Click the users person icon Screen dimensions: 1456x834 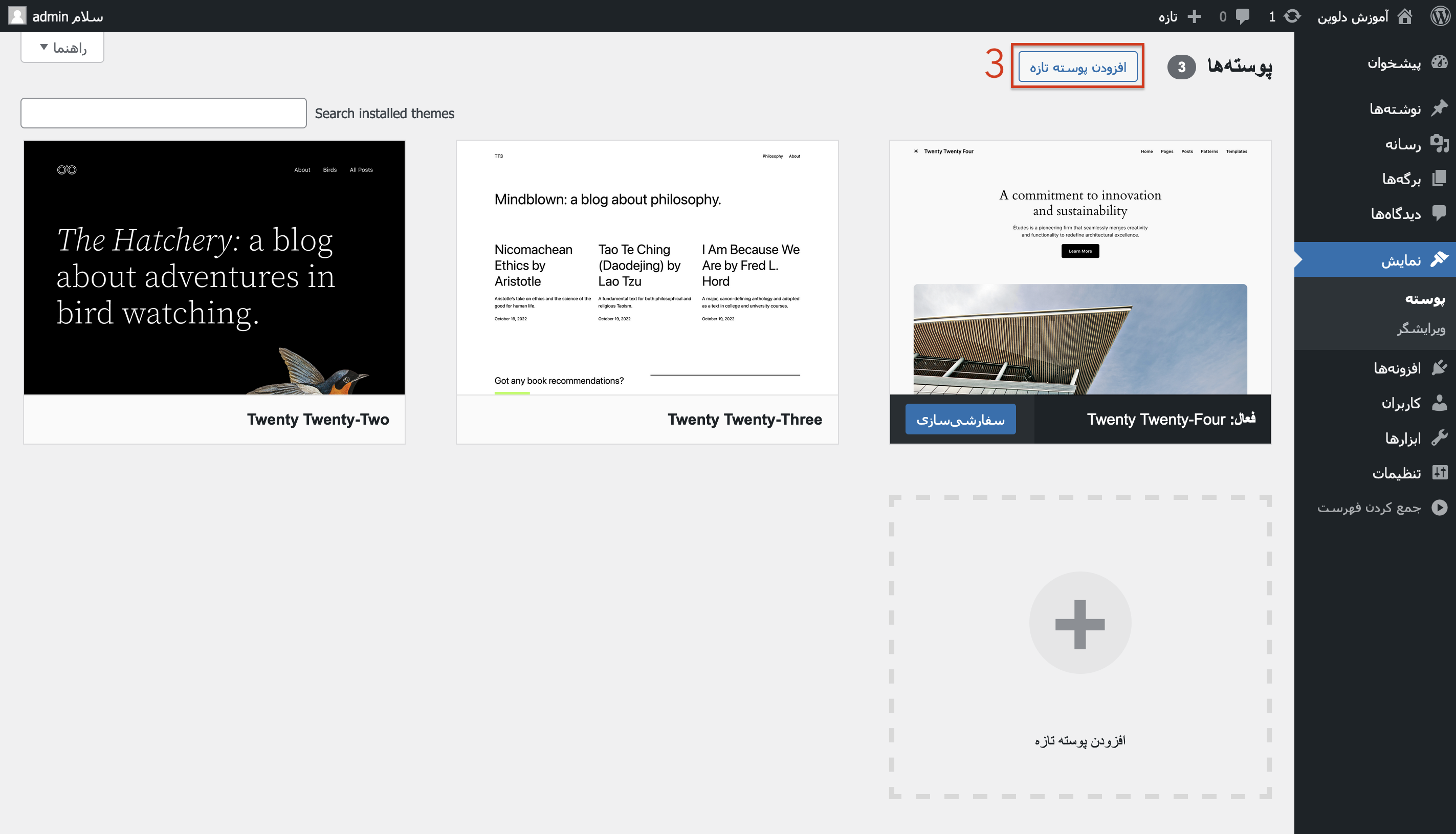(1439, 403)
